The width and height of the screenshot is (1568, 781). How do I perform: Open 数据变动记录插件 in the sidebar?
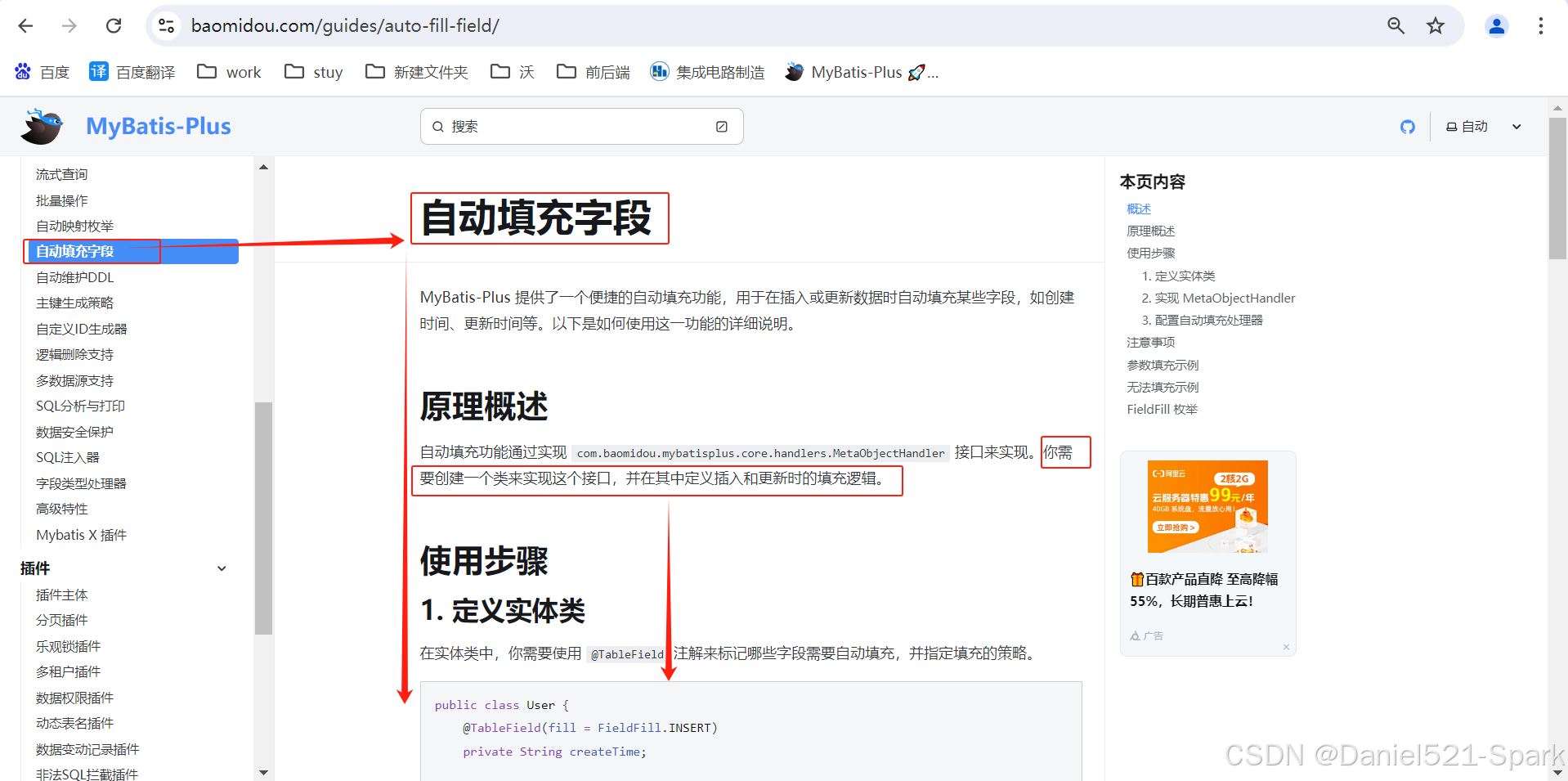88,749
